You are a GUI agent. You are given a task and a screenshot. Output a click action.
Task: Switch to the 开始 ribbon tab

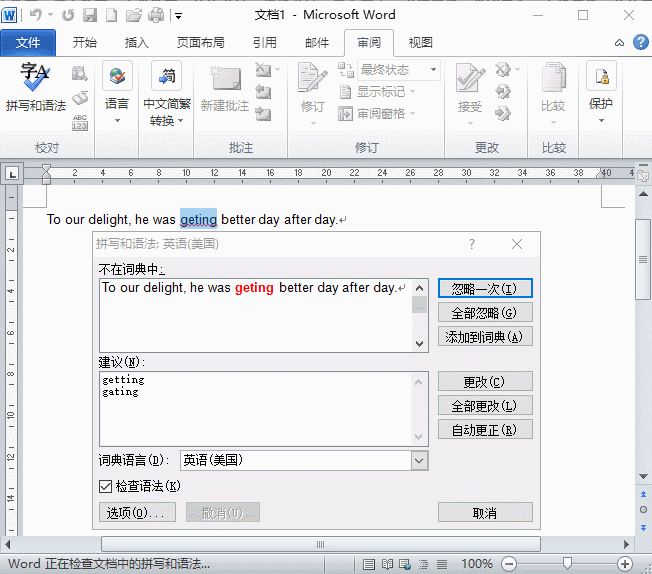85,42
